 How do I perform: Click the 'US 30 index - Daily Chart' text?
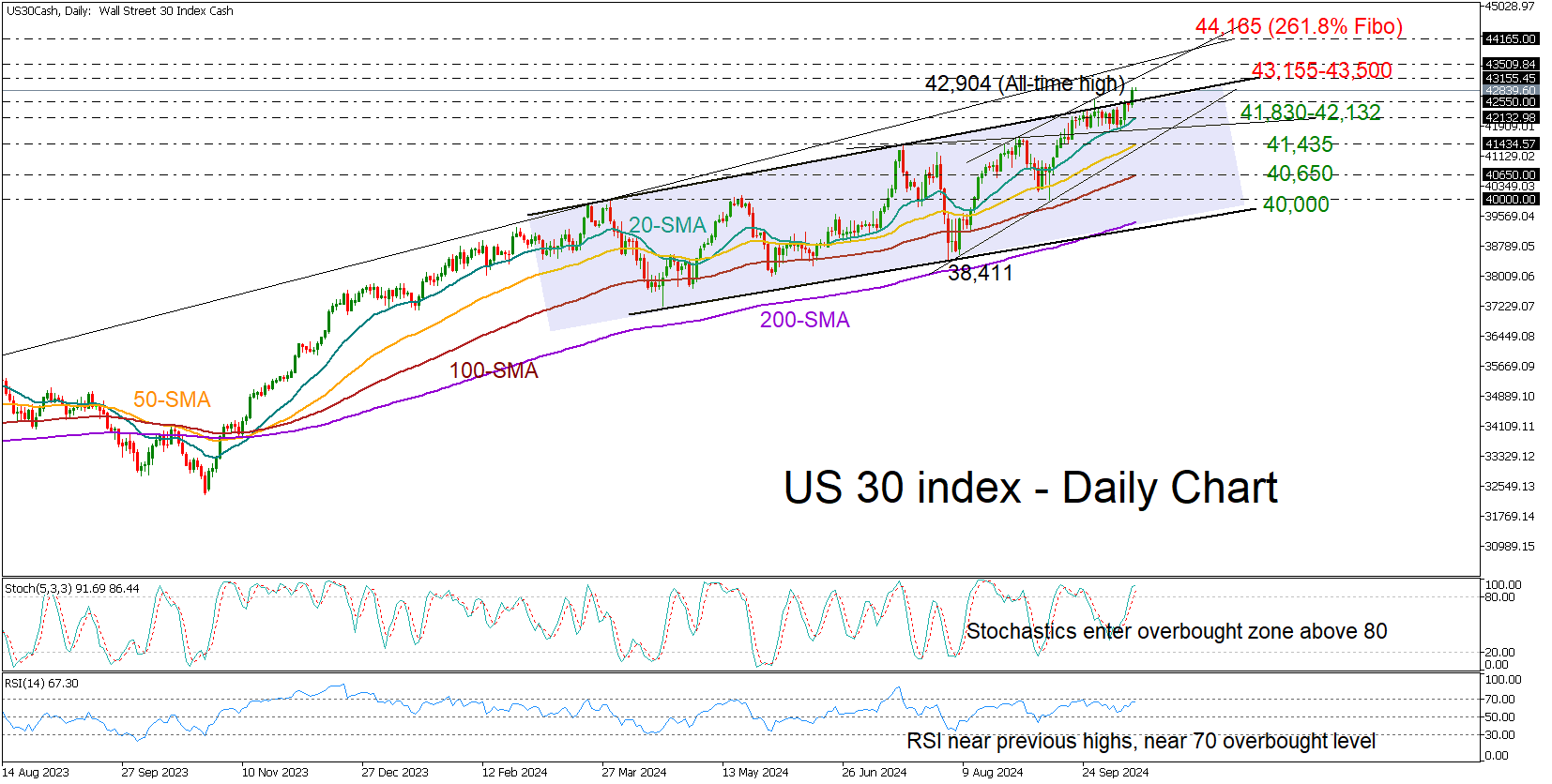pyautogui.click(x=1029, y=489)
